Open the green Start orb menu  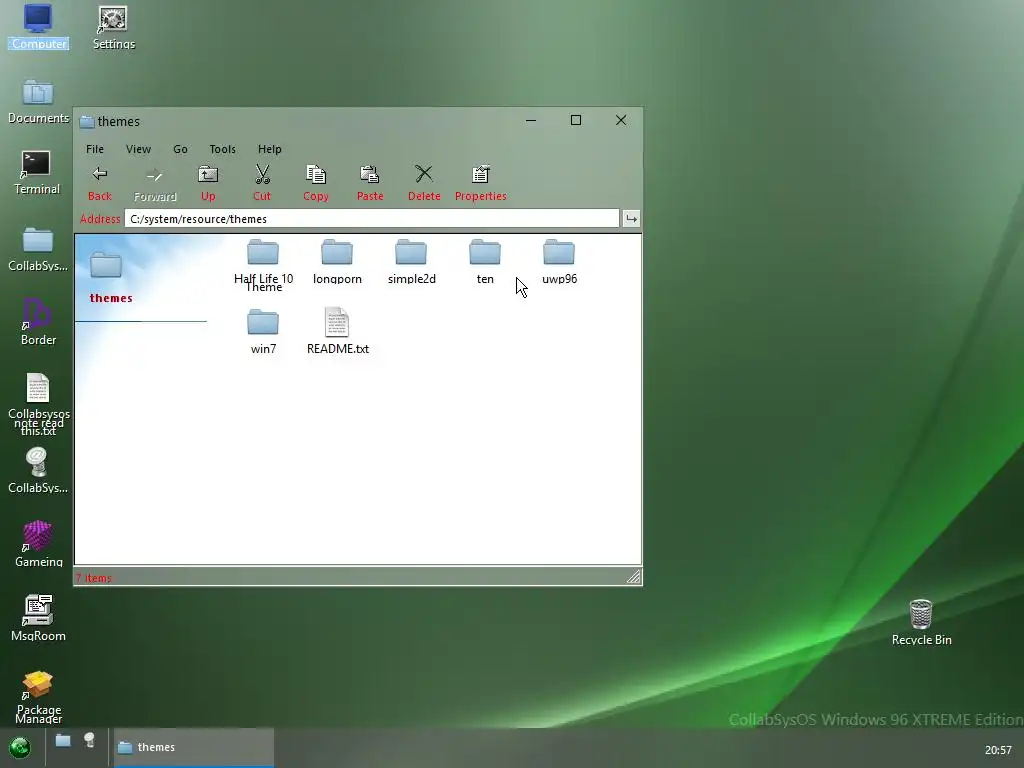(x=20, y=747)
